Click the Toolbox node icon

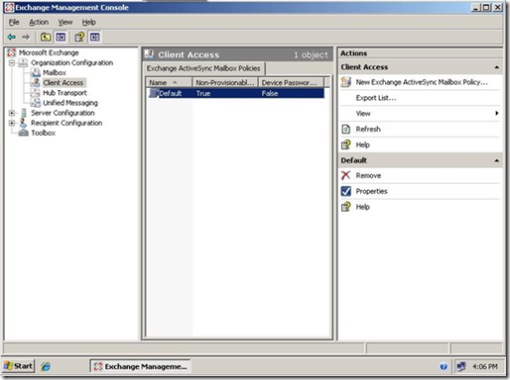point(23,133)
